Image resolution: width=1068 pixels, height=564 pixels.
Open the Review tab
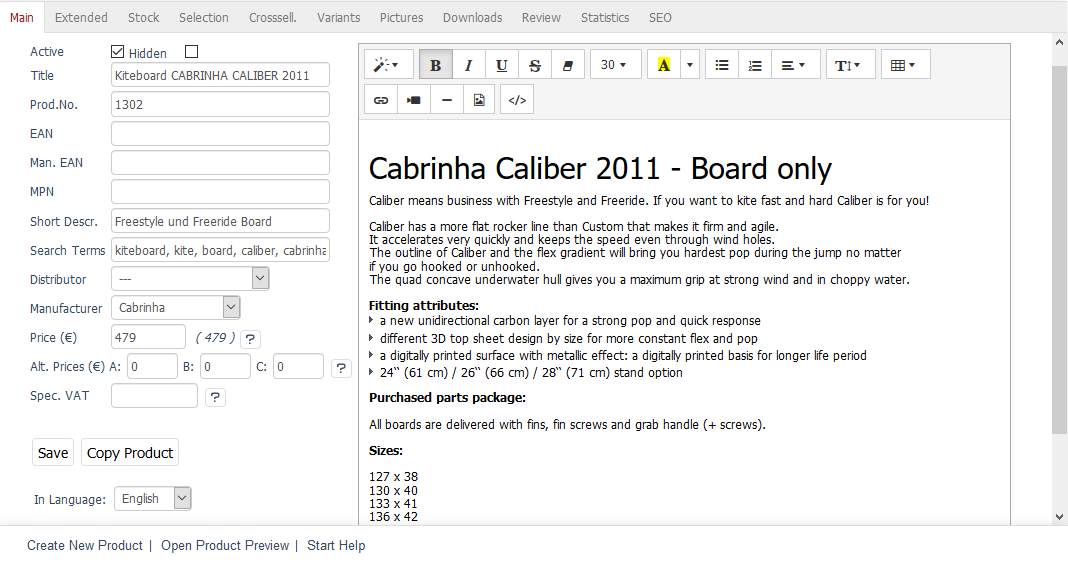coord(541,18)
